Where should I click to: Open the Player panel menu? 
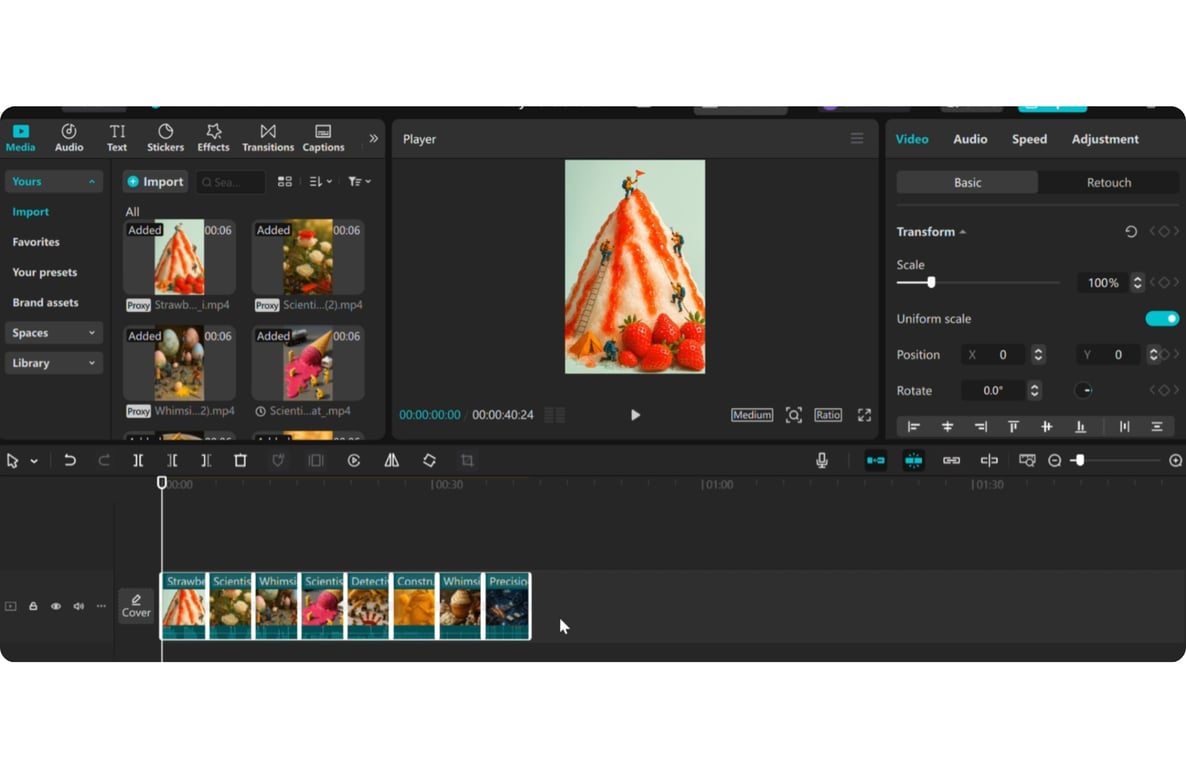(x=856, y=138)
